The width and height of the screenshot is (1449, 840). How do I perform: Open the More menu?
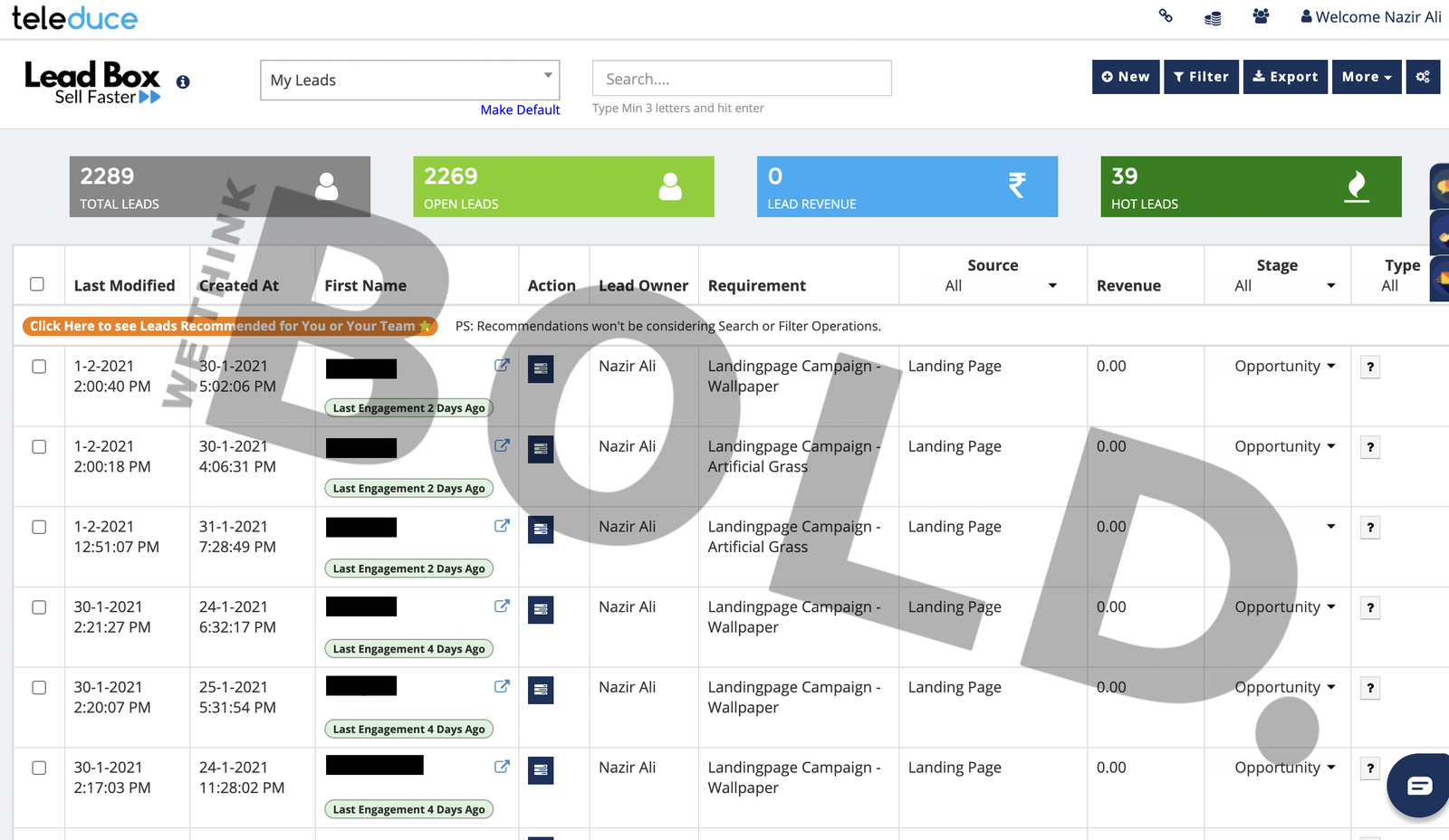pos(1366,77)
